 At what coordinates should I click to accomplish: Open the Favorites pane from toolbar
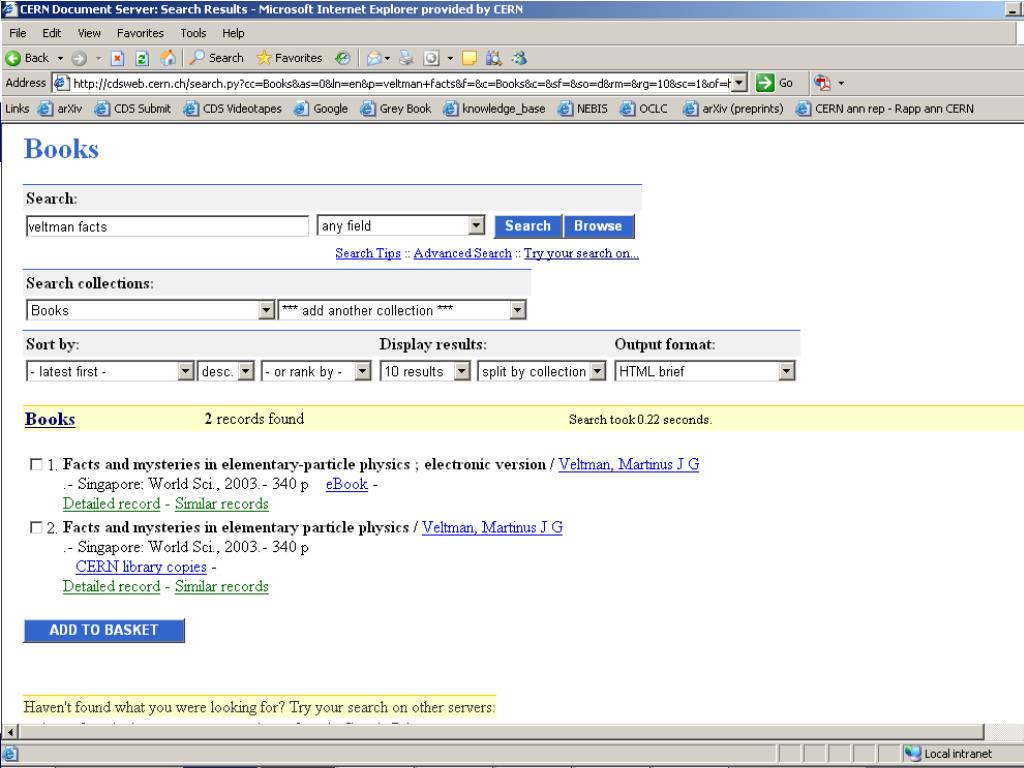tap(289, 58)
